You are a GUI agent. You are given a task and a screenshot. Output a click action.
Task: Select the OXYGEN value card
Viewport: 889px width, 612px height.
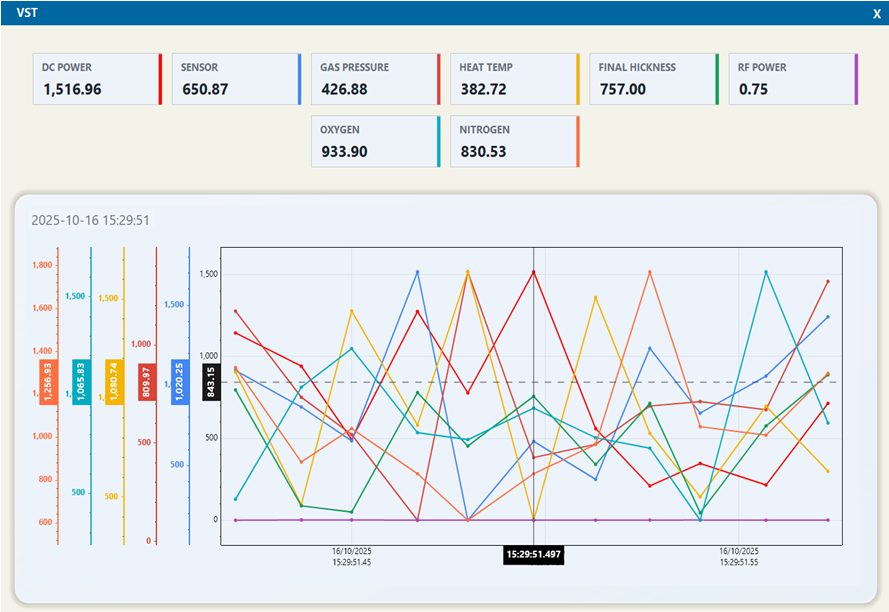coord(376,141)
